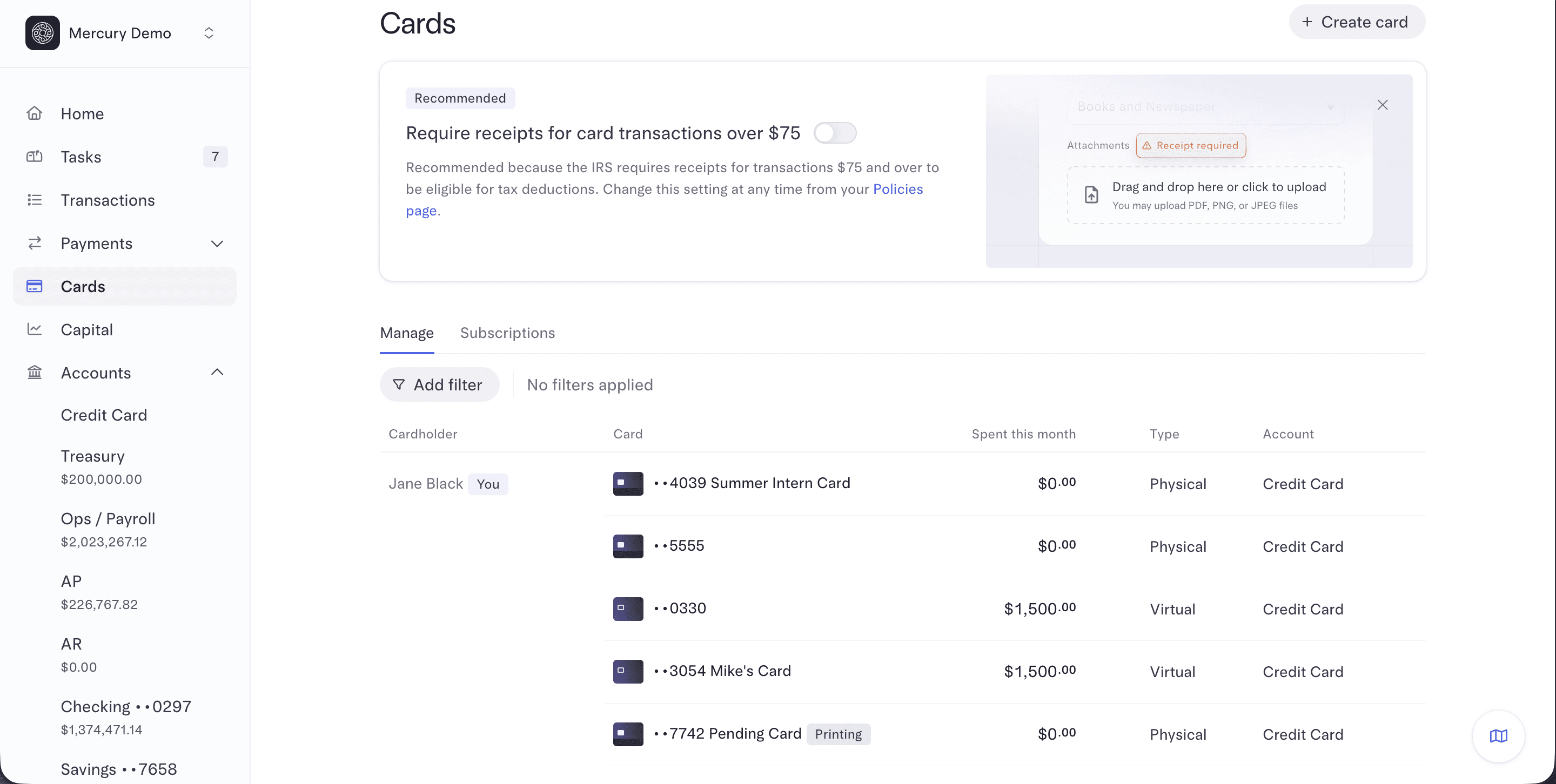Open Mike's Card row ending 3054
Viewport: 1556px width, 784px height.
coord(723,671)
